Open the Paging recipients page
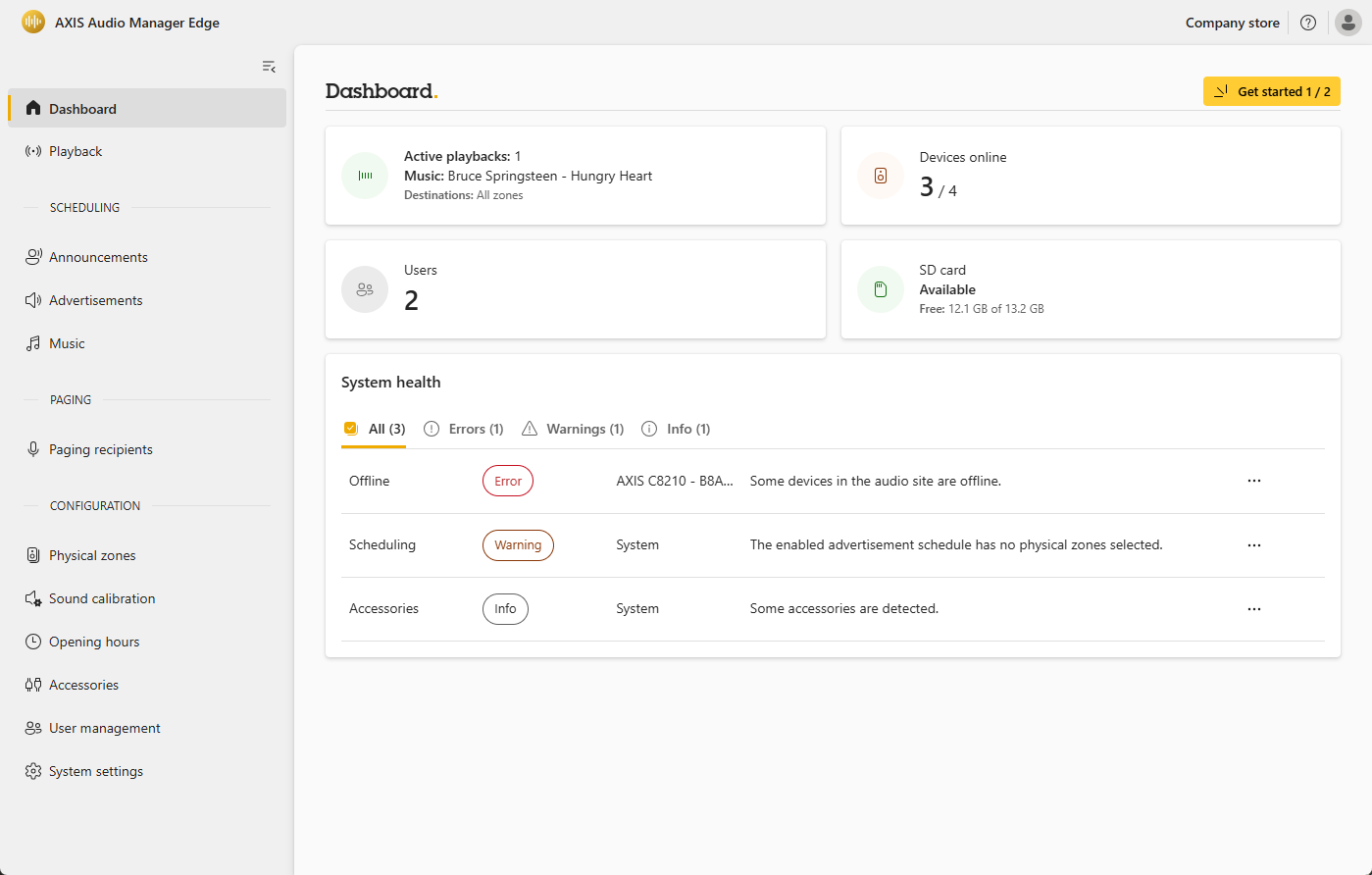This screenshot has height=875, width=1372. tap(101, 449)
